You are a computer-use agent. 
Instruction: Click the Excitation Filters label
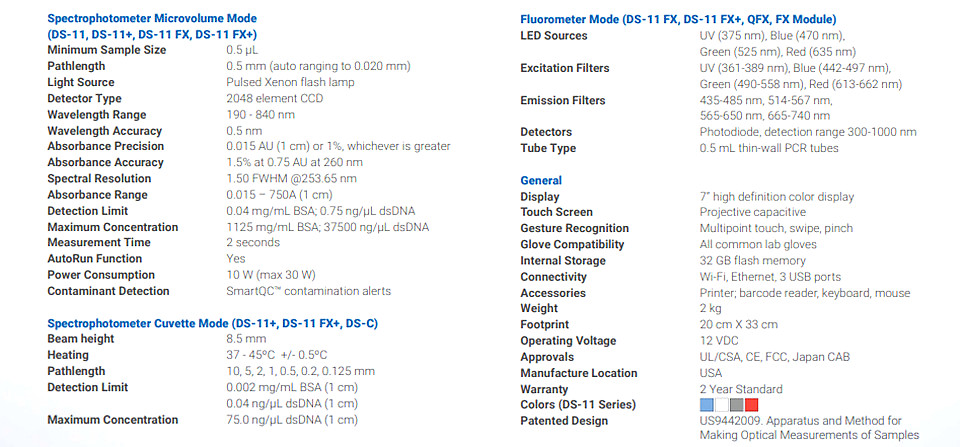564,68
